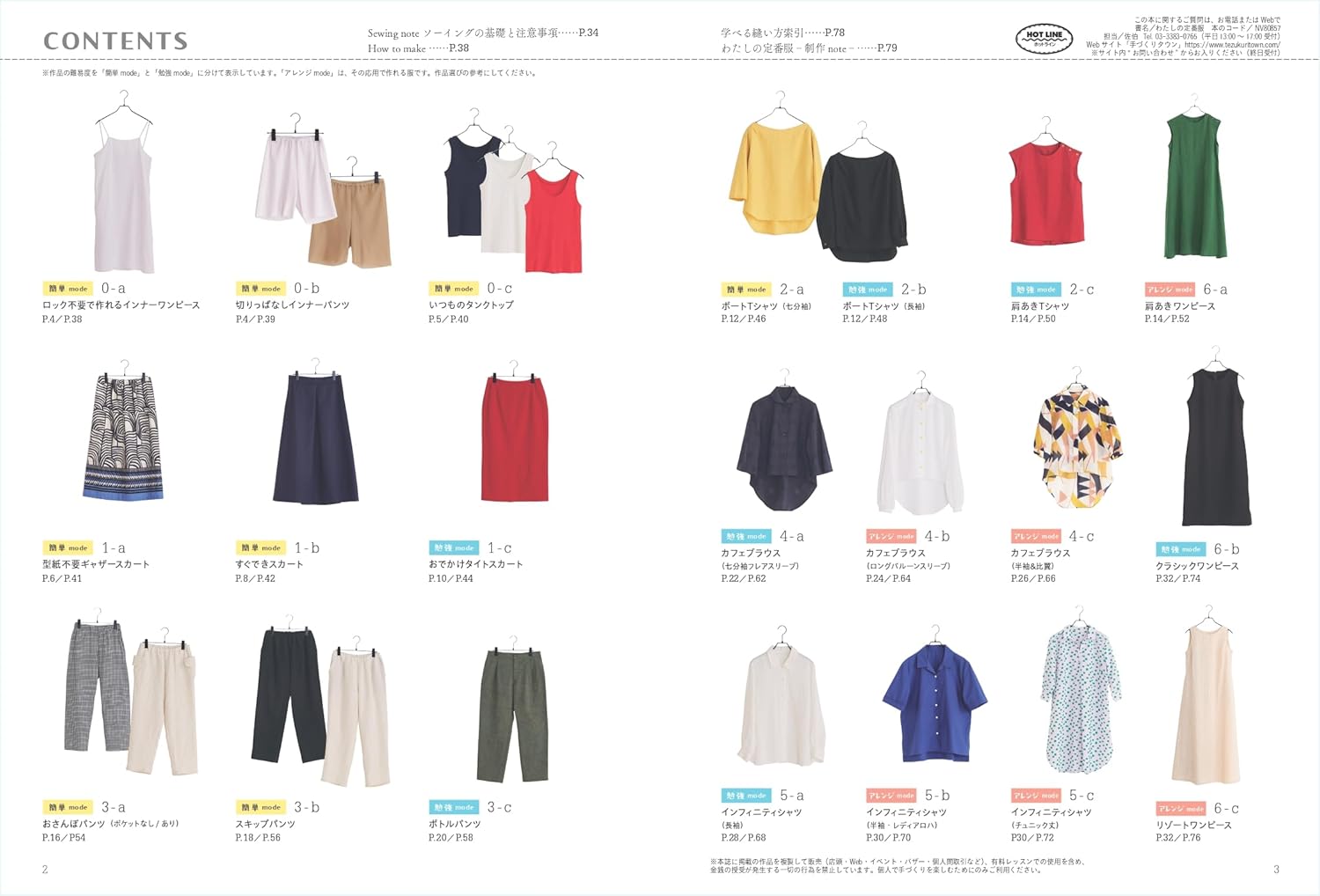1320x896 pixels.
Task: Click the Sewing note P.34 entry
Action: click(482, 33)
